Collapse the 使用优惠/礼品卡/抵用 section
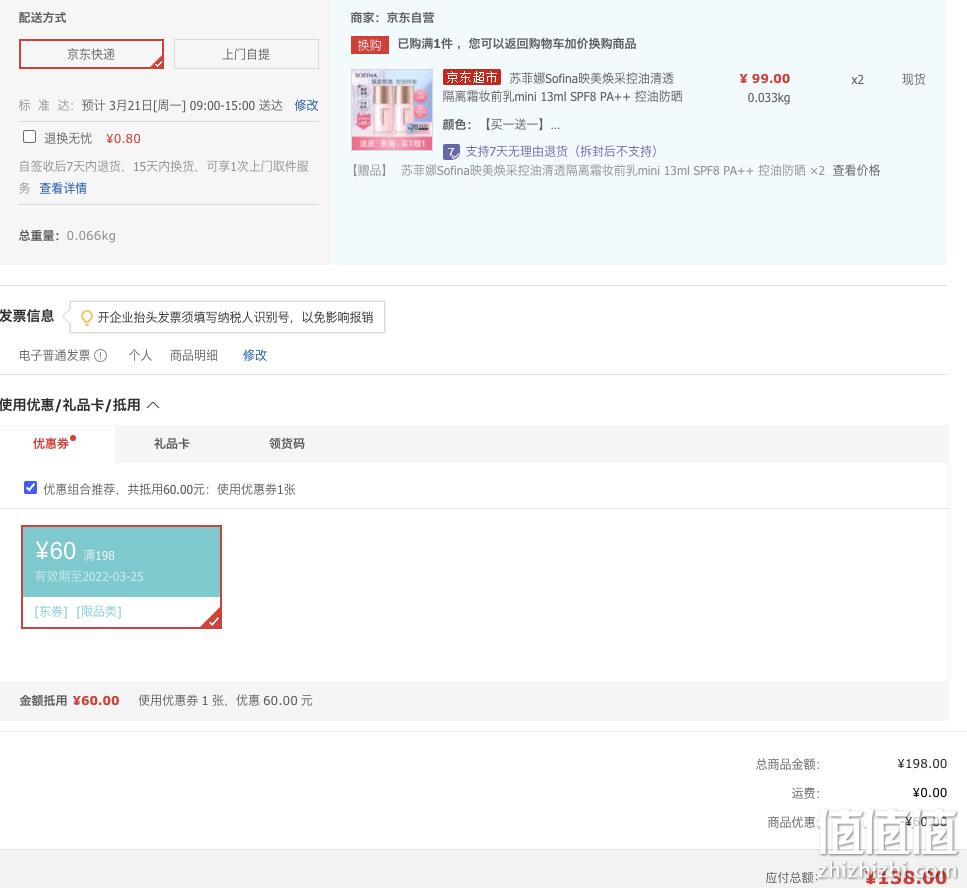Screen dimensions: 967x888 [154, 405]
